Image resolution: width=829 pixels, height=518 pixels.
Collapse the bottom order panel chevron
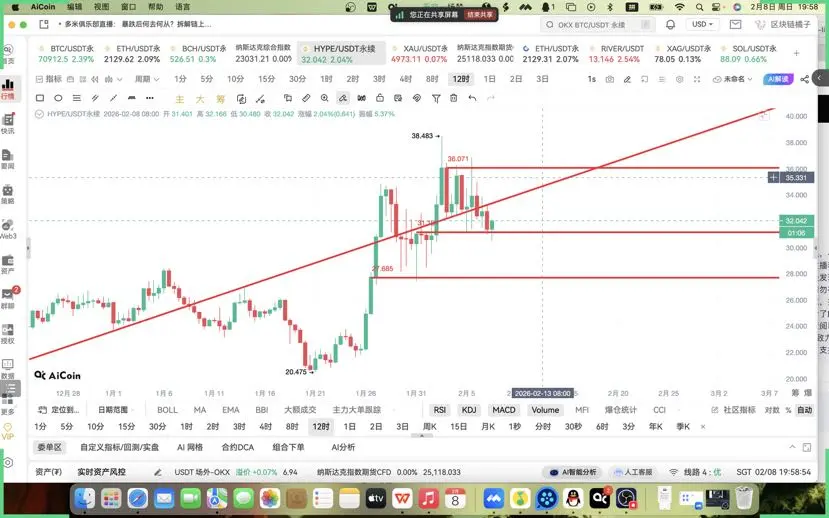tap(792, 447)
